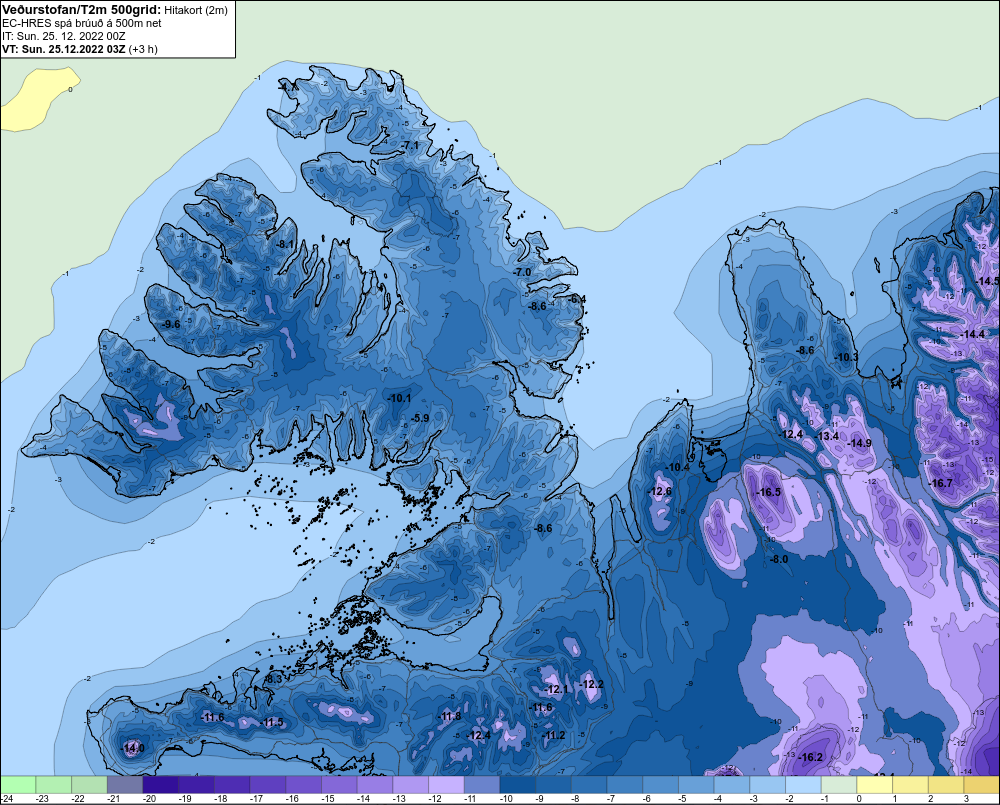Click the -5.9 temperature value
Image resolution: width=1000 pixels, height=805 pixels.
pyautogui.click(x=420, y=418)
